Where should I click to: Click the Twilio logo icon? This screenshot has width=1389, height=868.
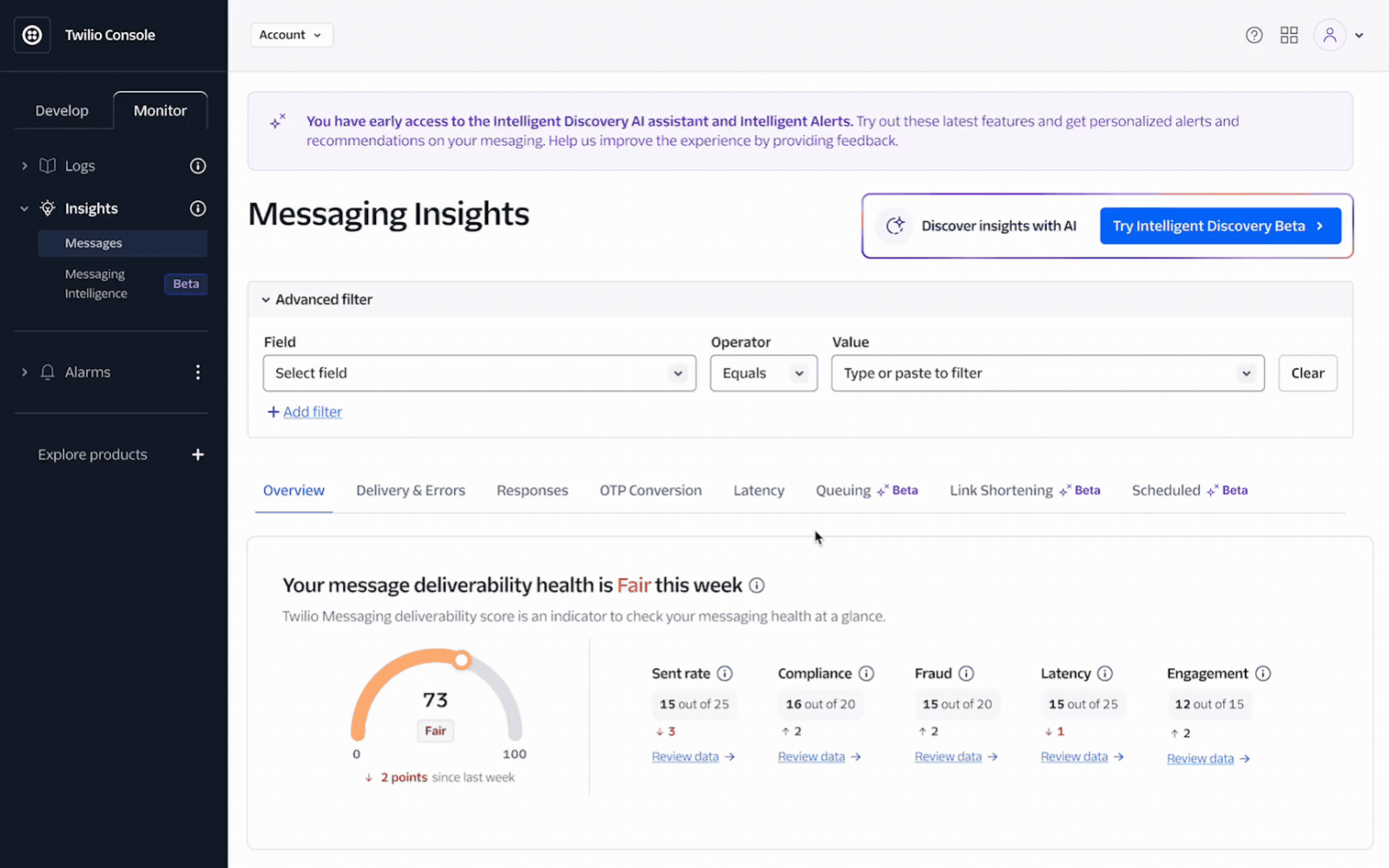pos(32,35)
